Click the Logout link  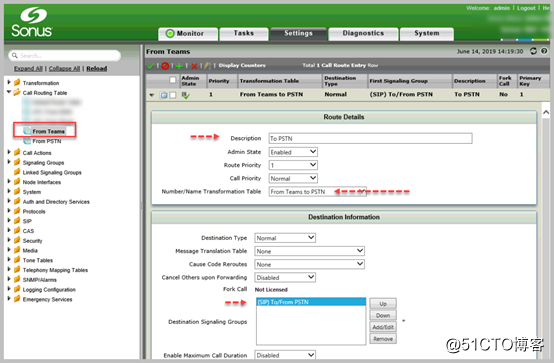pyautogui.click(x=526, y=8)
